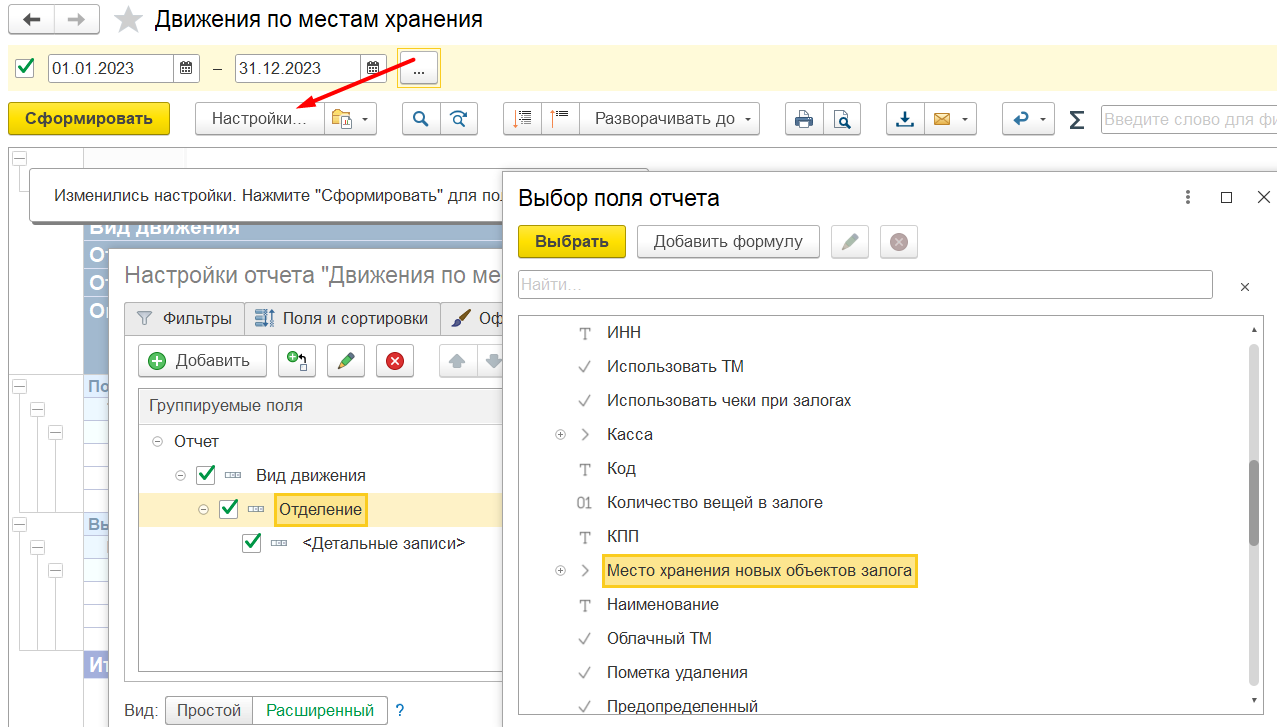The width and height of the screenshot is (1277, 727).
Task: Select Количество вещей в залоге field
Action: [x=715, y=502]
